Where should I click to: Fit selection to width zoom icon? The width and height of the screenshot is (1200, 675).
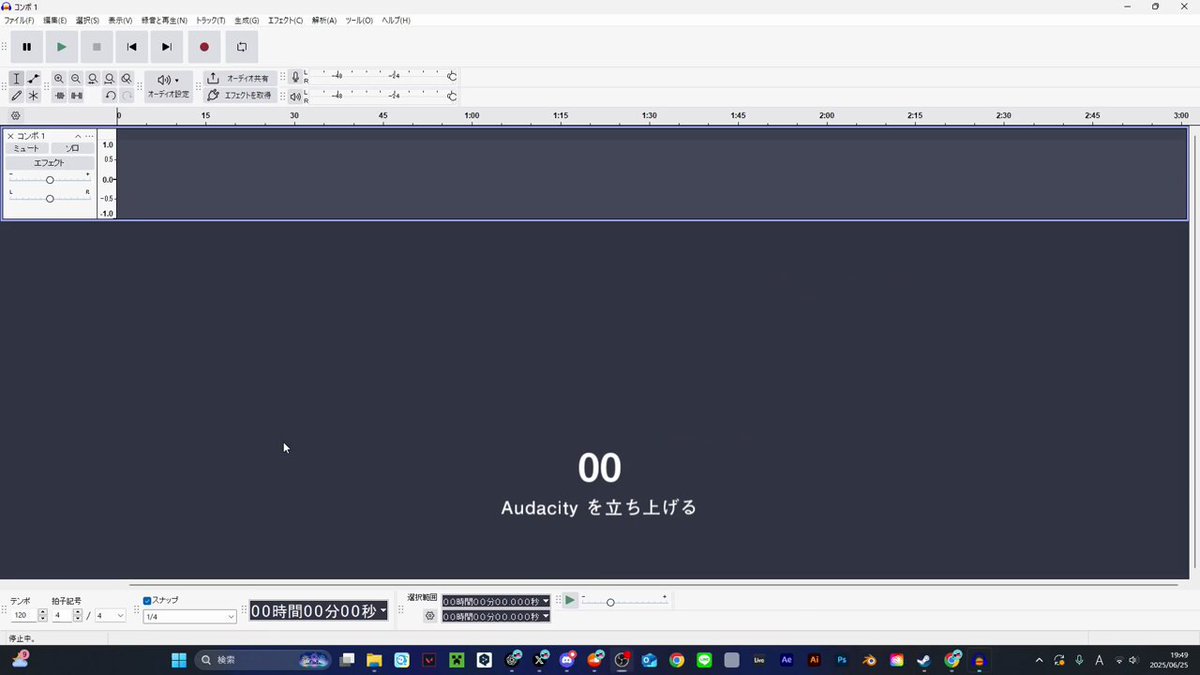[x=93, y=79]
